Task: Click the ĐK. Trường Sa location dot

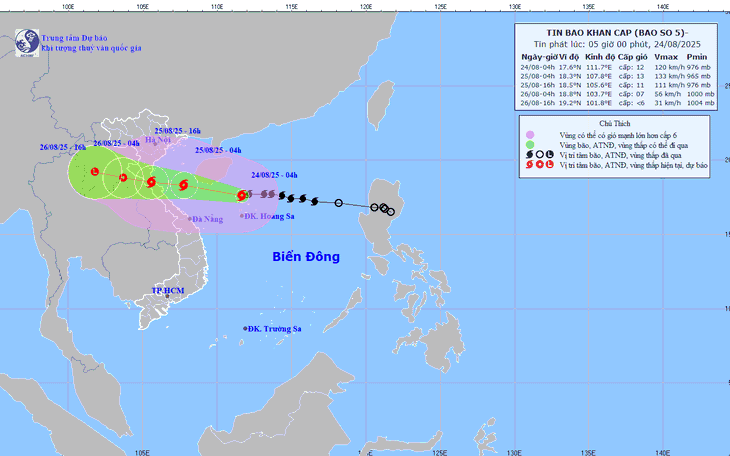Action: 245,328
